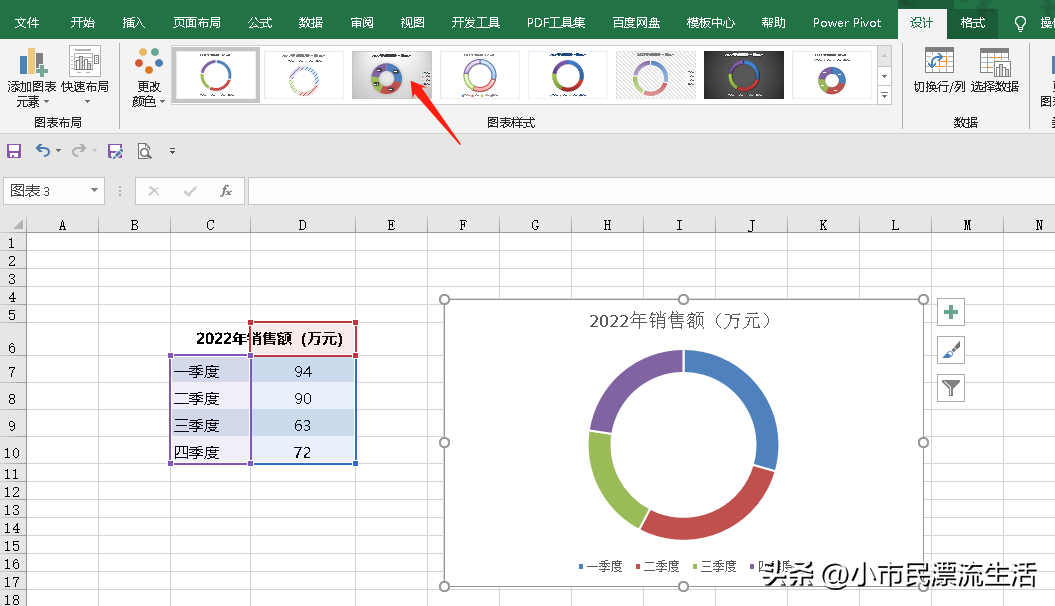Switch to the 数据 (Data) tab
The image size is (1055, 606).
click(311, 23)
